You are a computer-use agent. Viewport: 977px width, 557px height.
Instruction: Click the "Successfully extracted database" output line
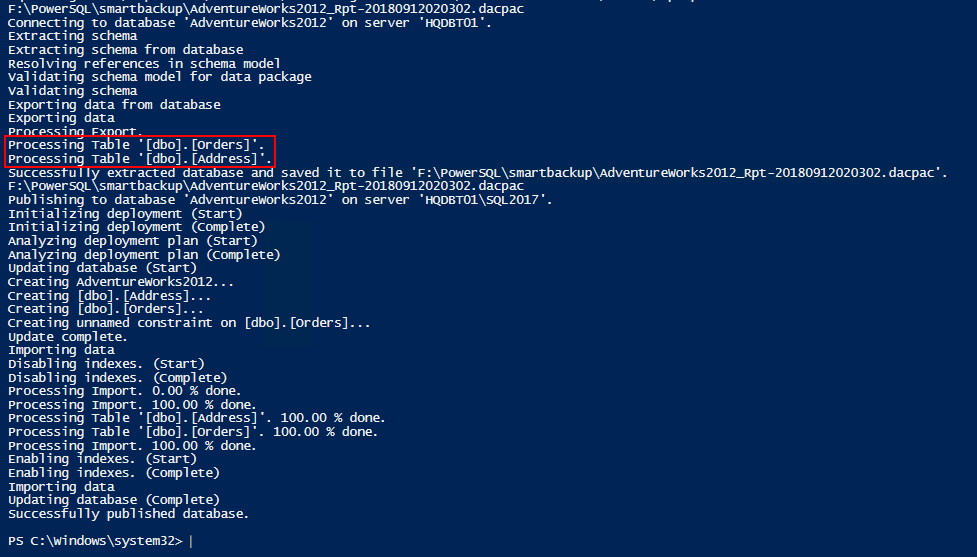[x=478, y=173]
